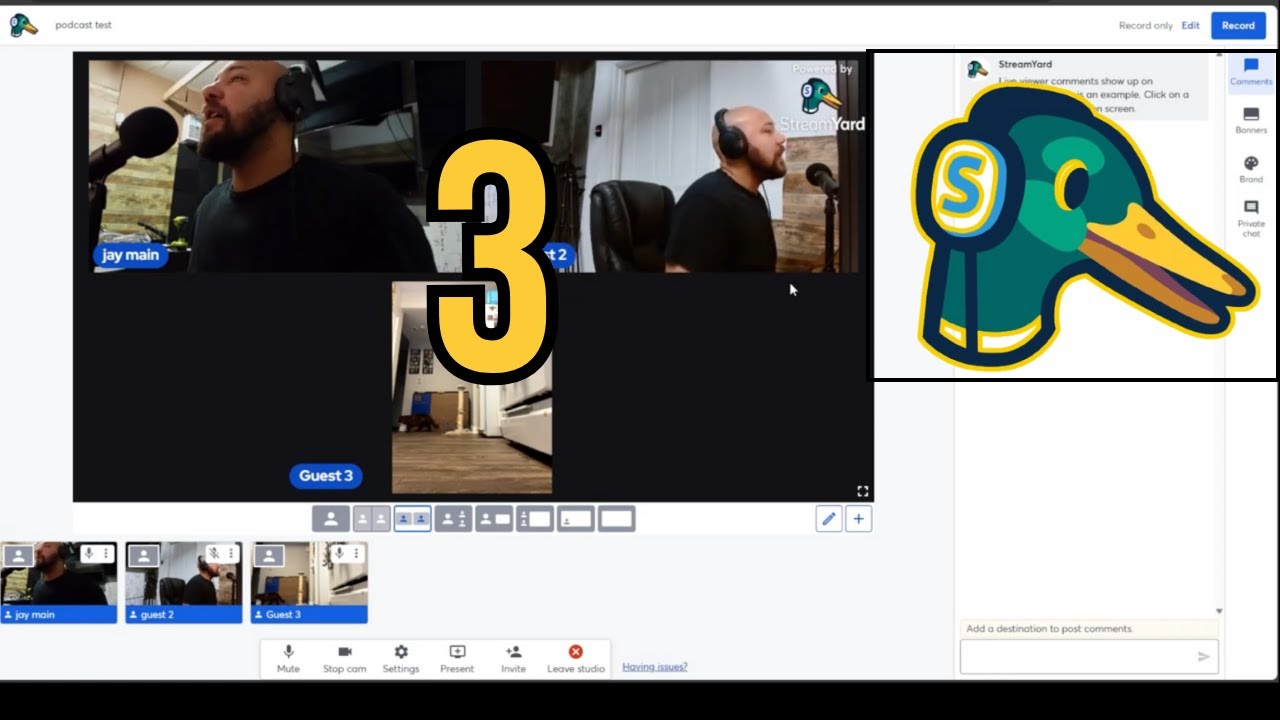This screenshot has height=720, width=1280.
Task: Open the Comments side tab
Action: (x=1251, y=73)
